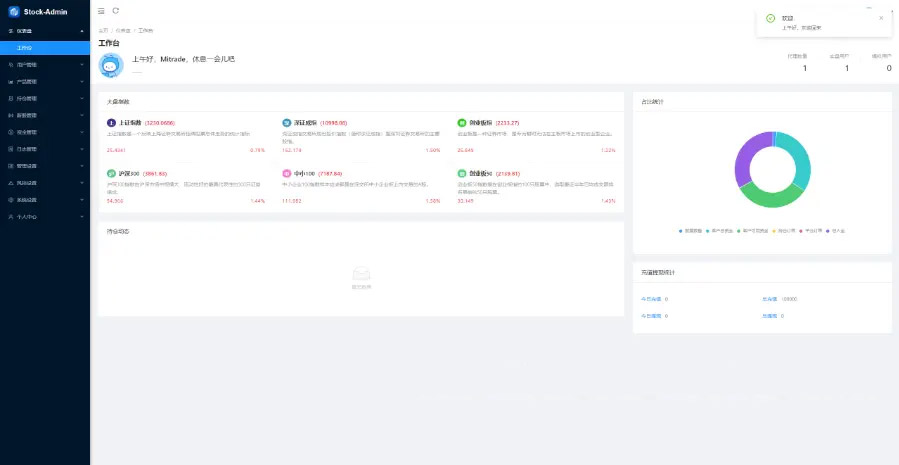Expand 管理设置 using its chevron

(x=82, y=166)
